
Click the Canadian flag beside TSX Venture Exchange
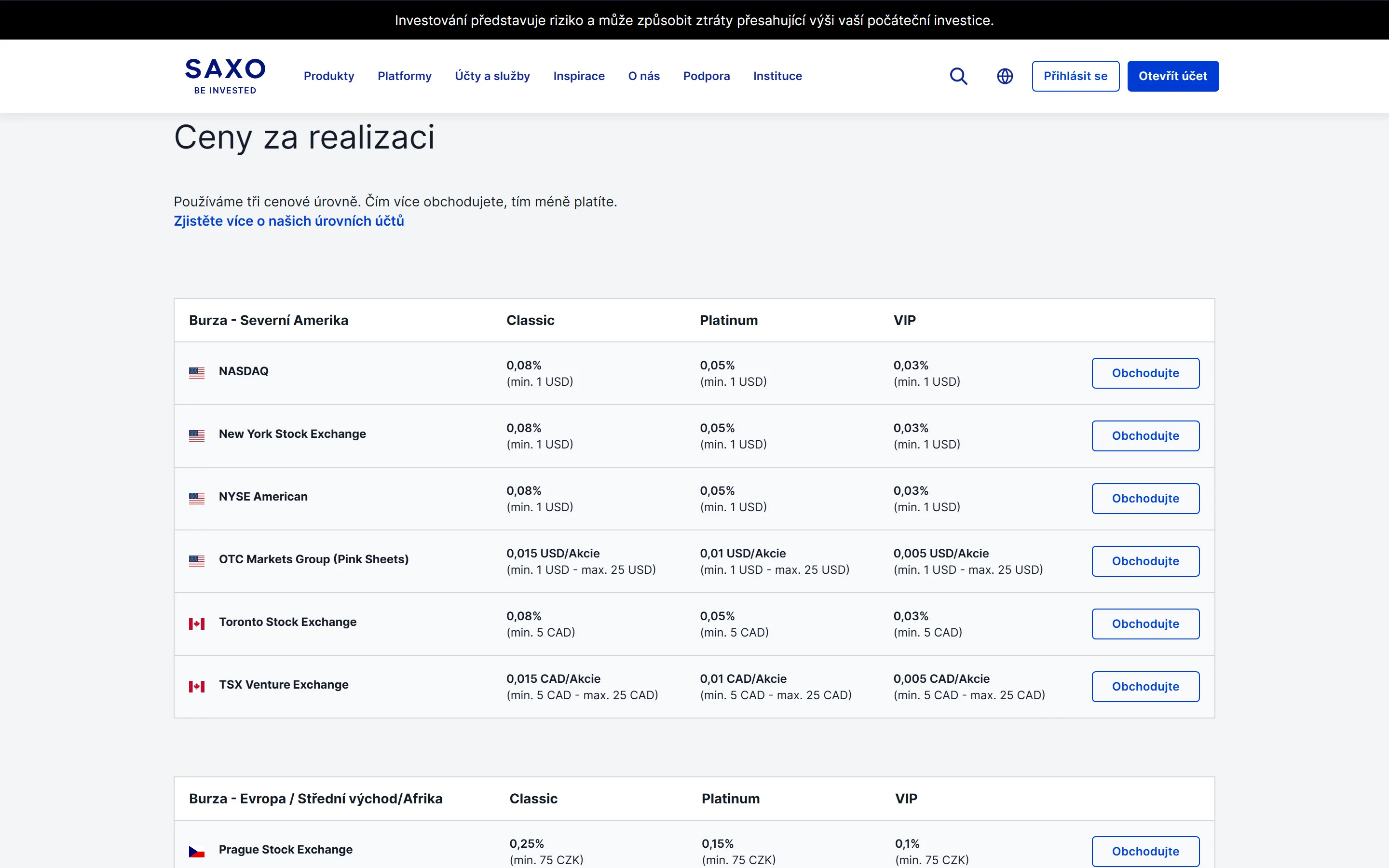click(197, 686)
